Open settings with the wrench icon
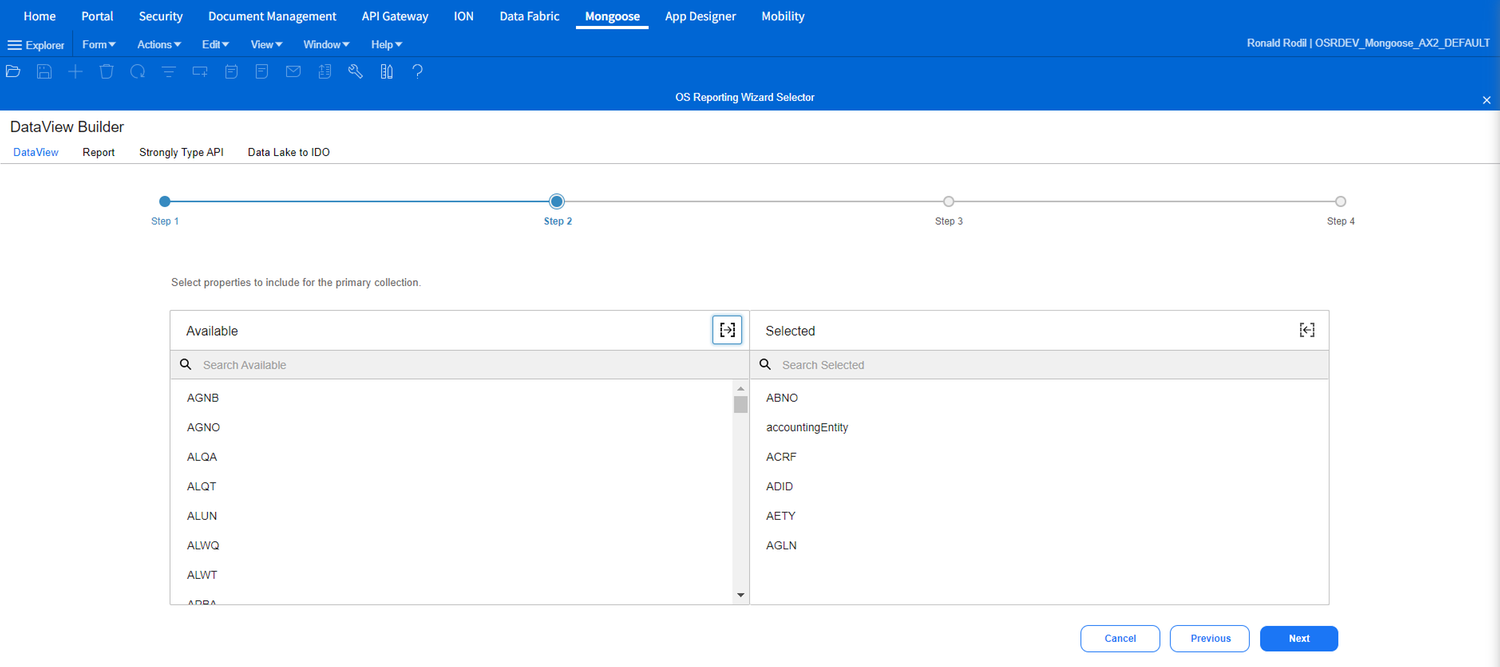Screen dimensions: 1500x667 pyautogui.click(x=355, y=71)
